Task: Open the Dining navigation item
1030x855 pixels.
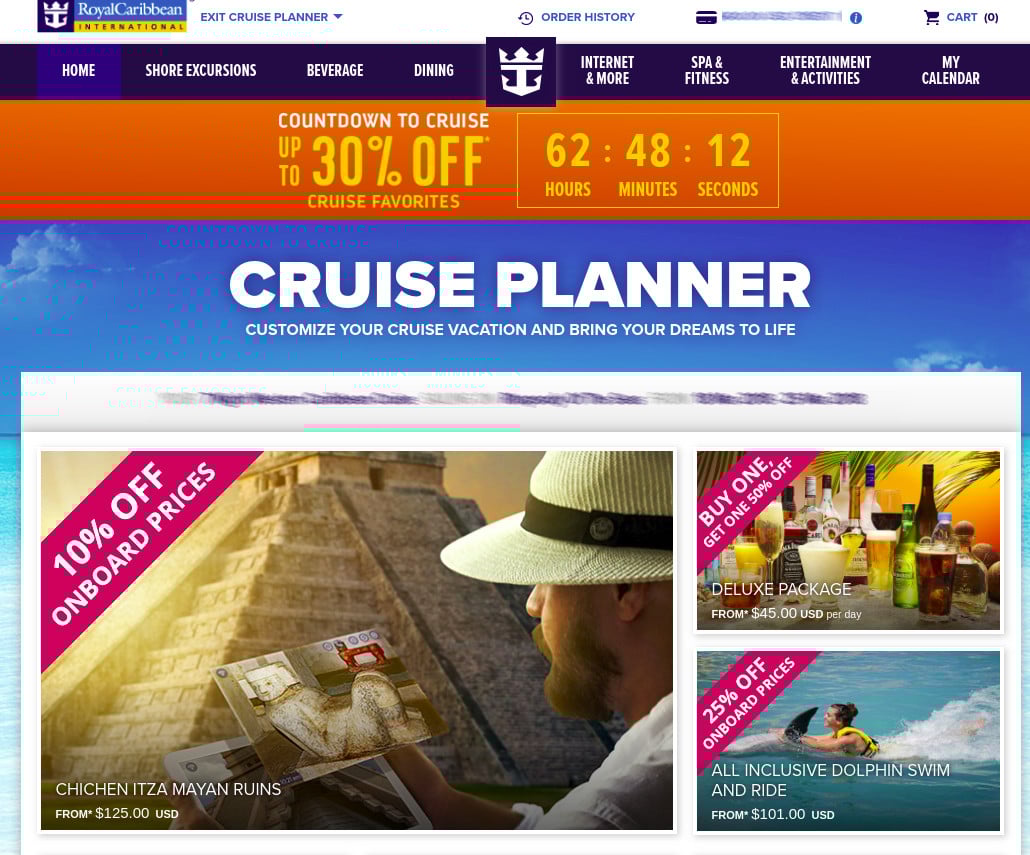Action: click(434, 71)
